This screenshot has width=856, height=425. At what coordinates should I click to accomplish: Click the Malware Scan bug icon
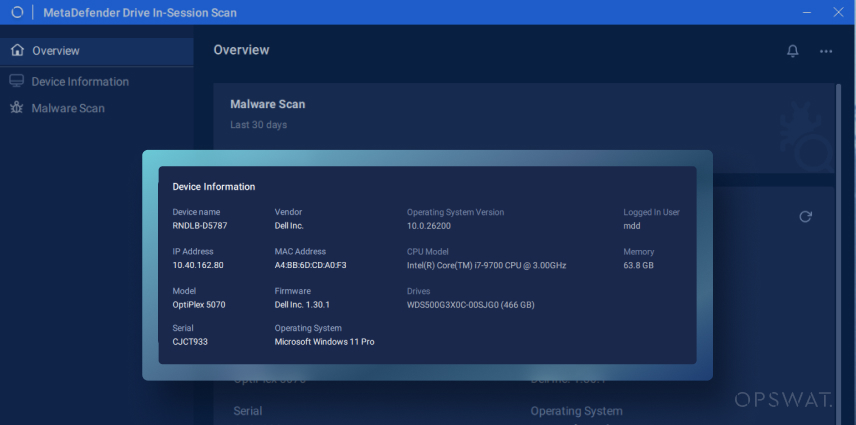click(x=16, y=108)
